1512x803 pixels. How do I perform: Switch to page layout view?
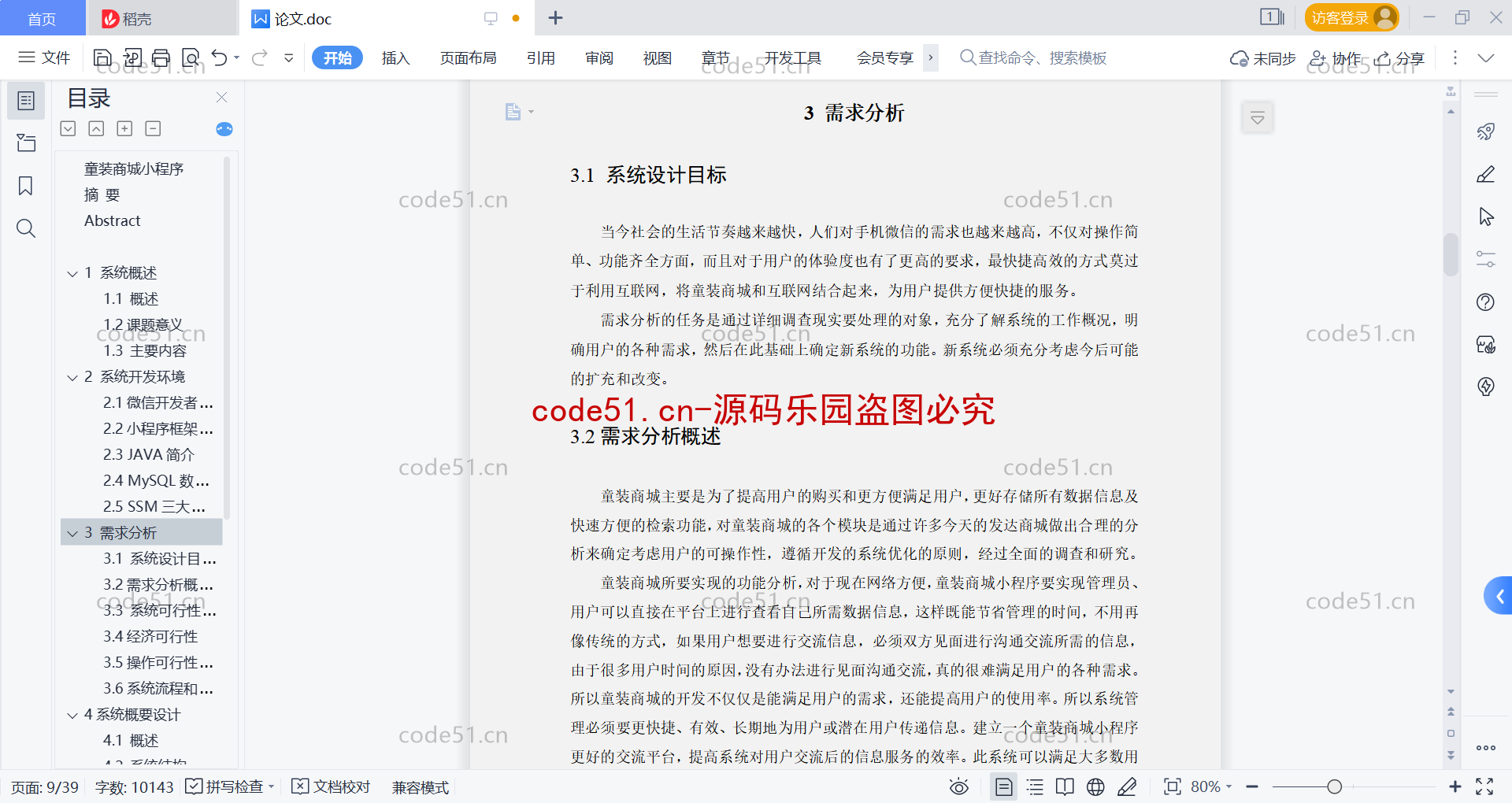click(1004, 786)
